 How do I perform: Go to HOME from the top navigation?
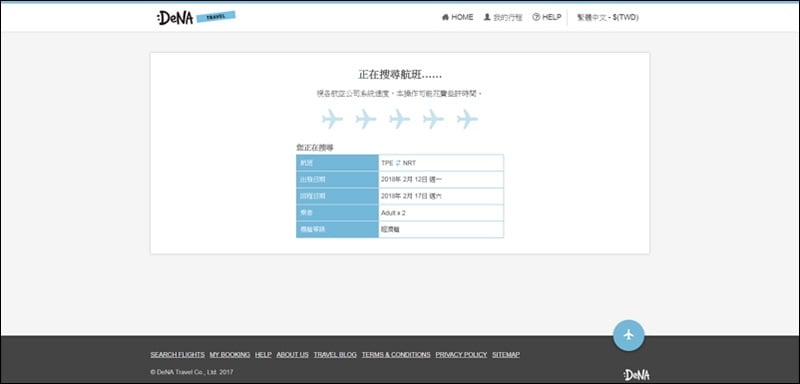[x=458, y=17]
